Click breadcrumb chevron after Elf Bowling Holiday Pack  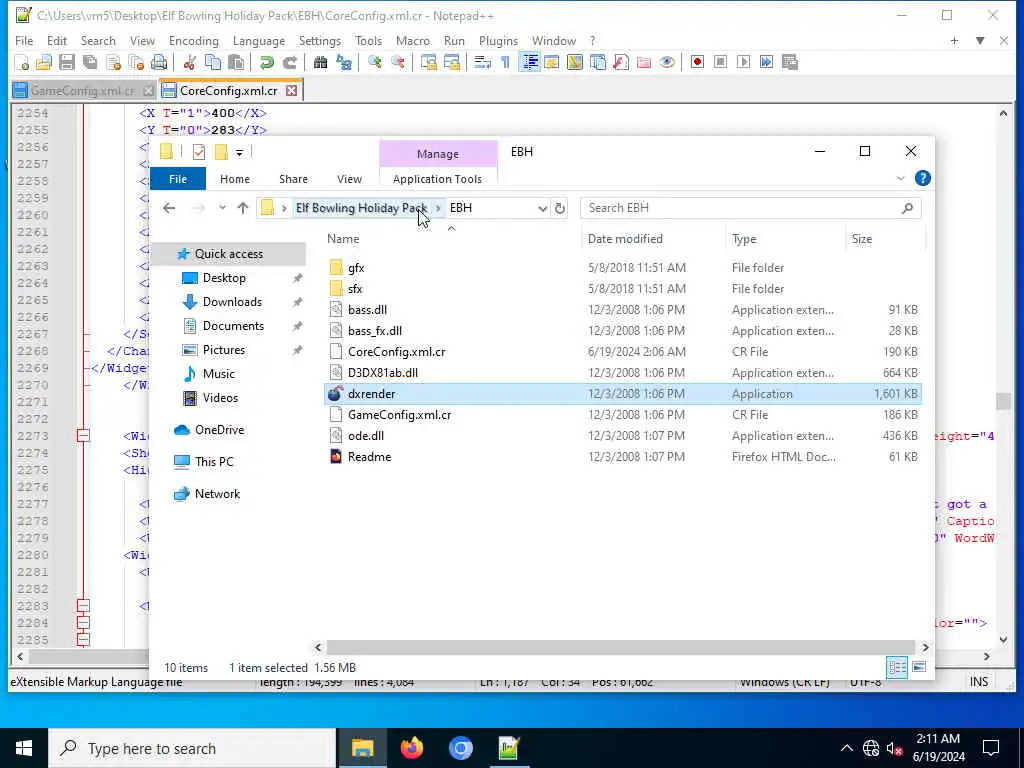click(x=438, y=208)
